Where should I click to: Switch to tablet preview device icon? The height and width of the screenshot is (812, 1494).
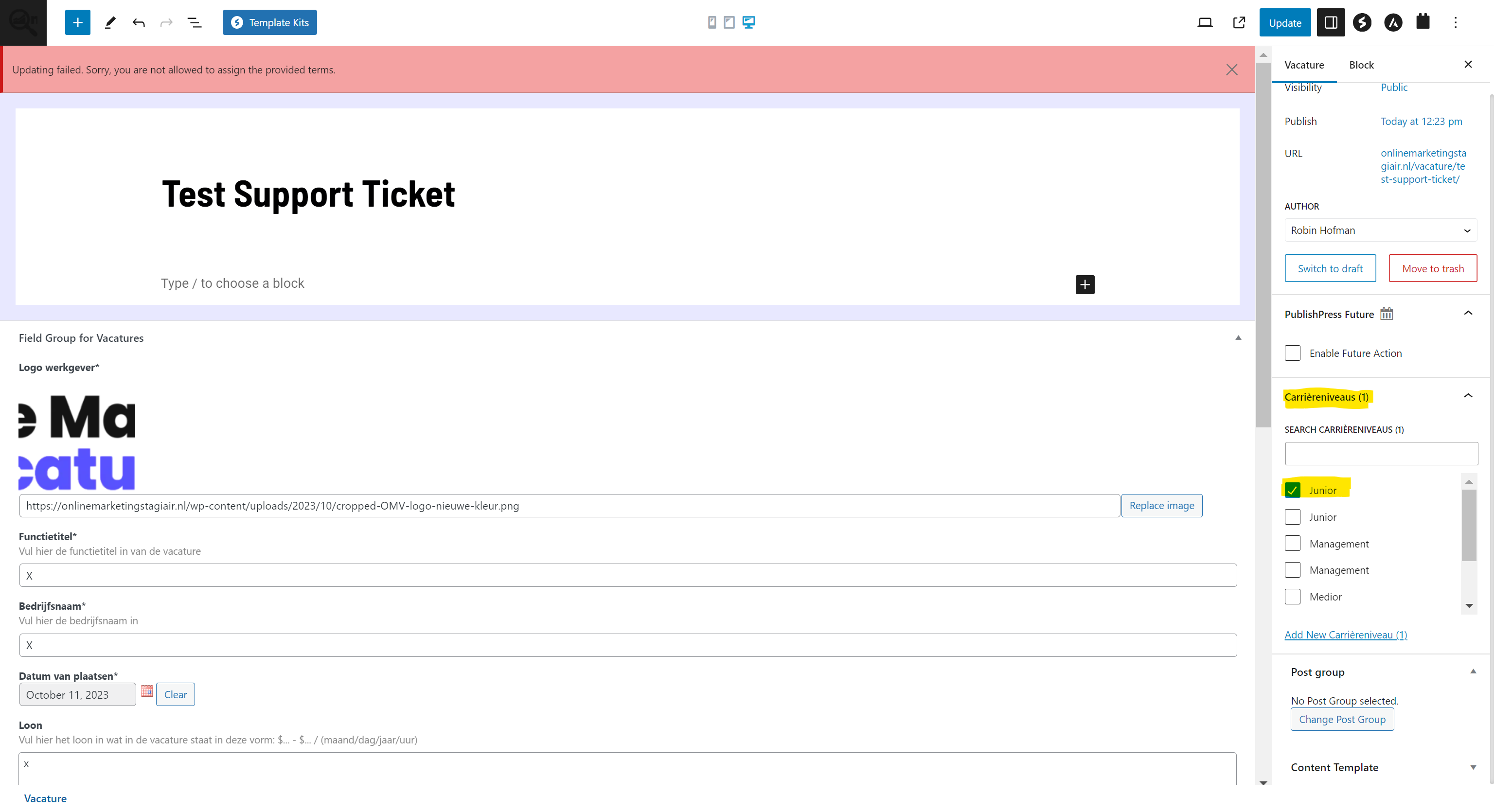coord(729,23)
